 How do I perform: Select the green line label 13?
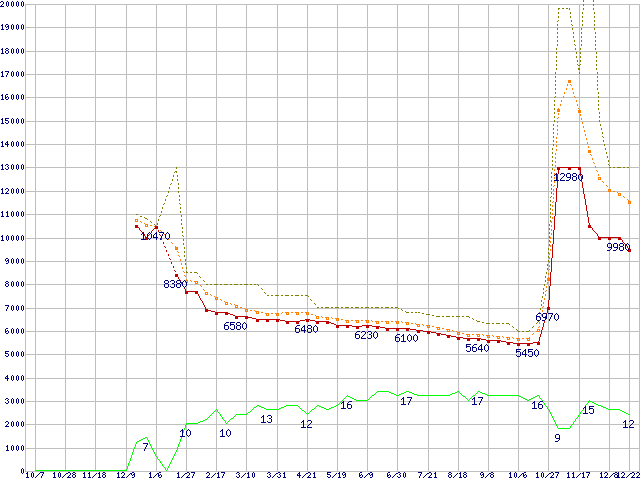click(266, 419)
